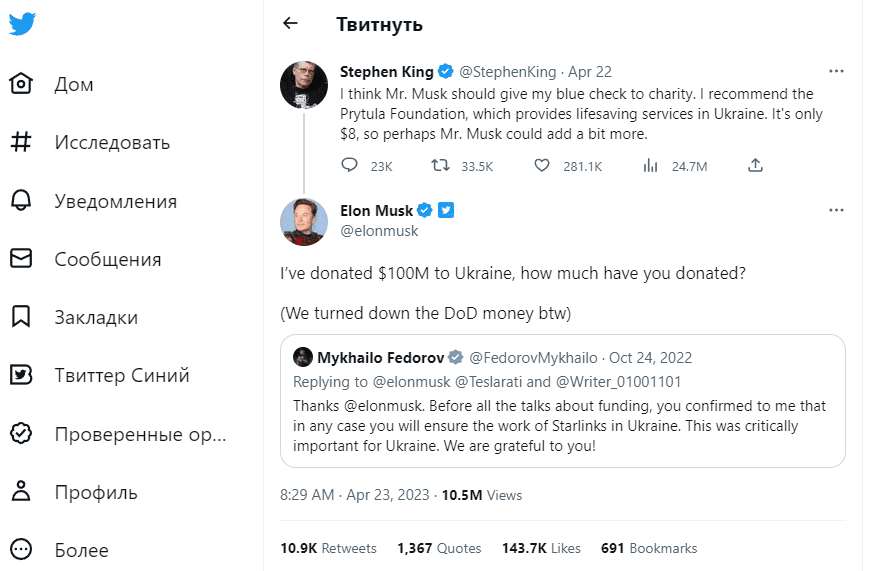Retweet Stephen King's tweet

pyautogui.click(x=439, y=166)
